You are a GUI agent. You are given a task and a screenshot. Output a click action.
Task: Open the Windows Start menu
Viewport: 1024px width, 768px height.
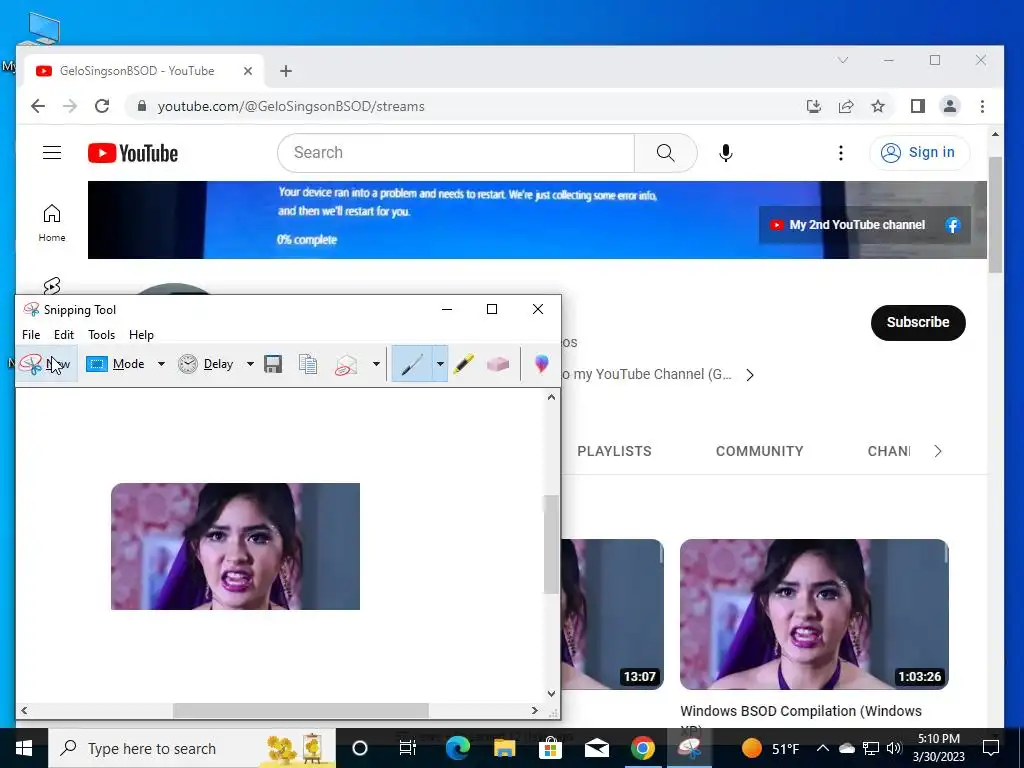coord(24,748)
